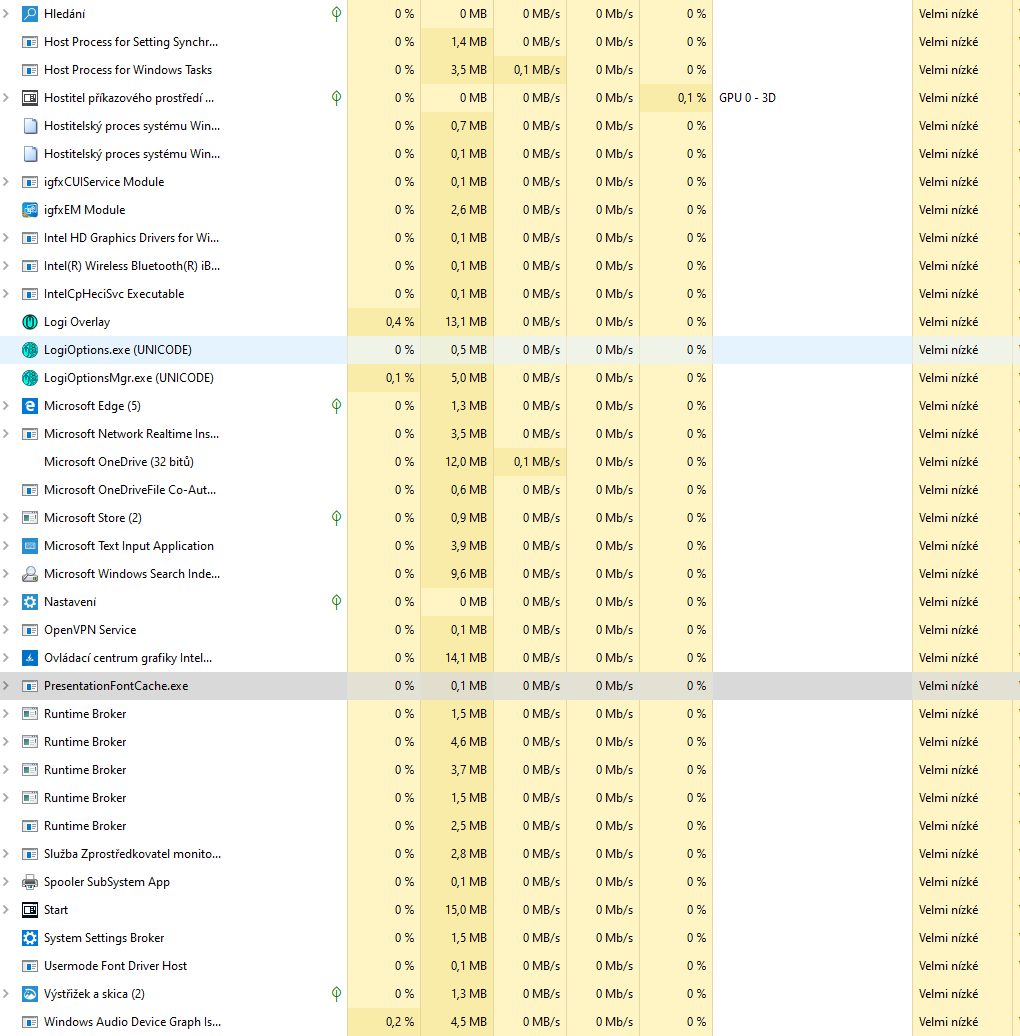
Task: Click the 14,1 MB memory value for Ovládací centrum
Action: (x=466, y=658)
